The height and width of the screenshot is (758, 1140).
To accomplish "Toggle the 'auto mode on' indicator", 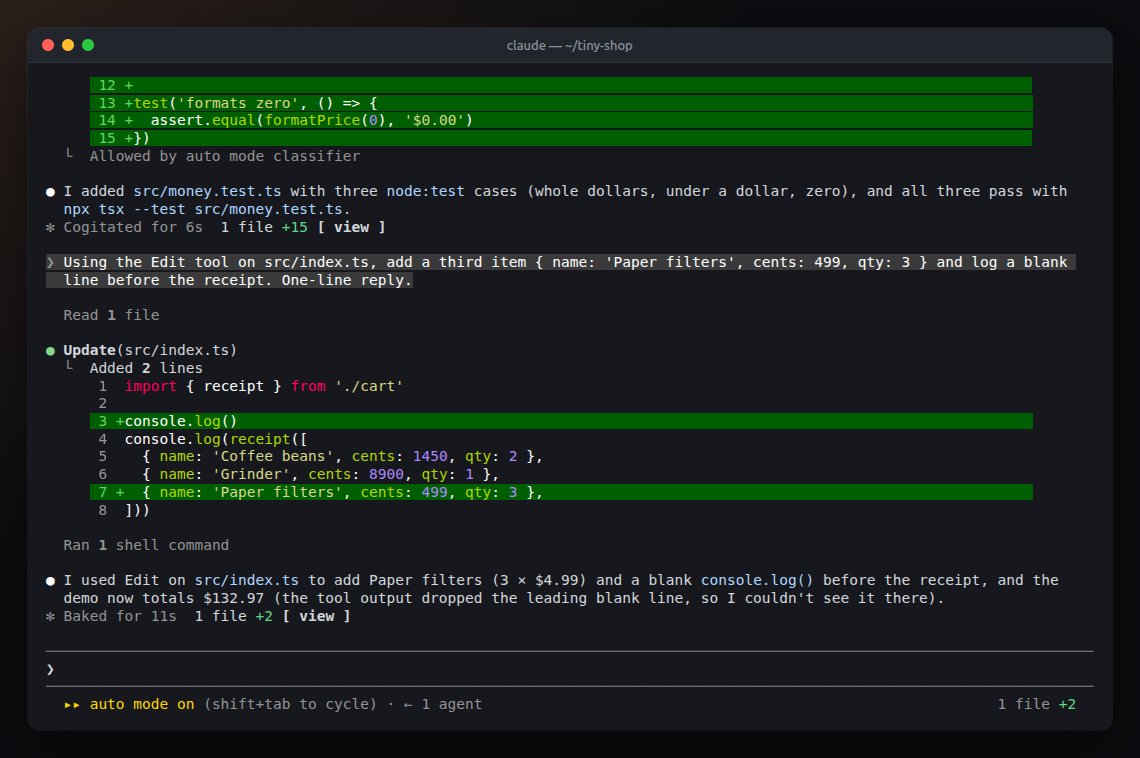I will 142,704.
